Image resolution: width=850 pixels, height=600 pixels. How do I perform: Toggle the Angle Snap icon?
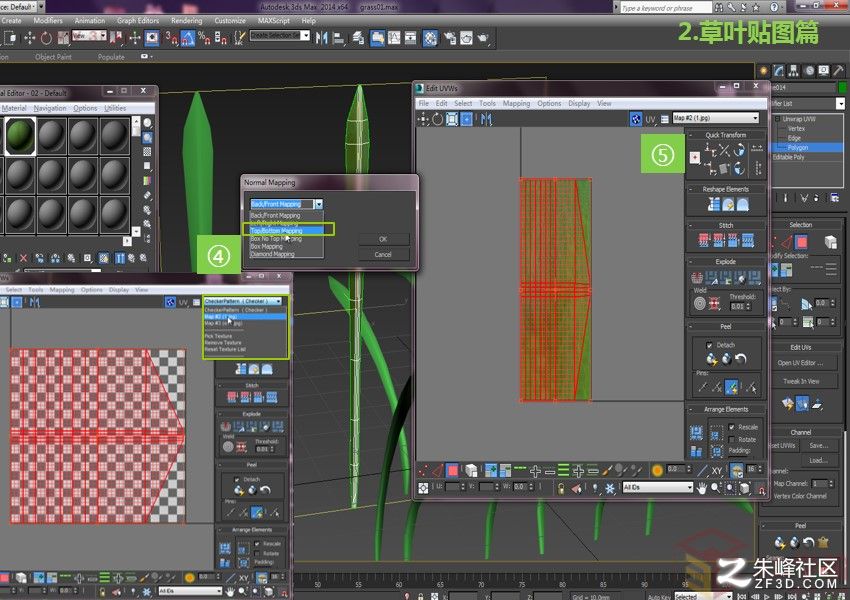(188, 37)
